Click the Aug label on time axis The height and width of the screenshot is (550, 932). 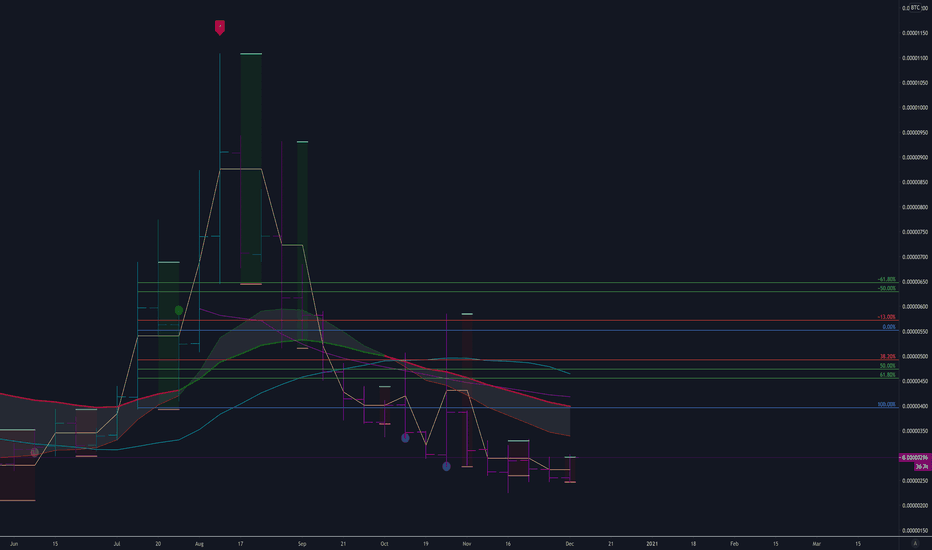pyautogui.click(x=199, y=543)
